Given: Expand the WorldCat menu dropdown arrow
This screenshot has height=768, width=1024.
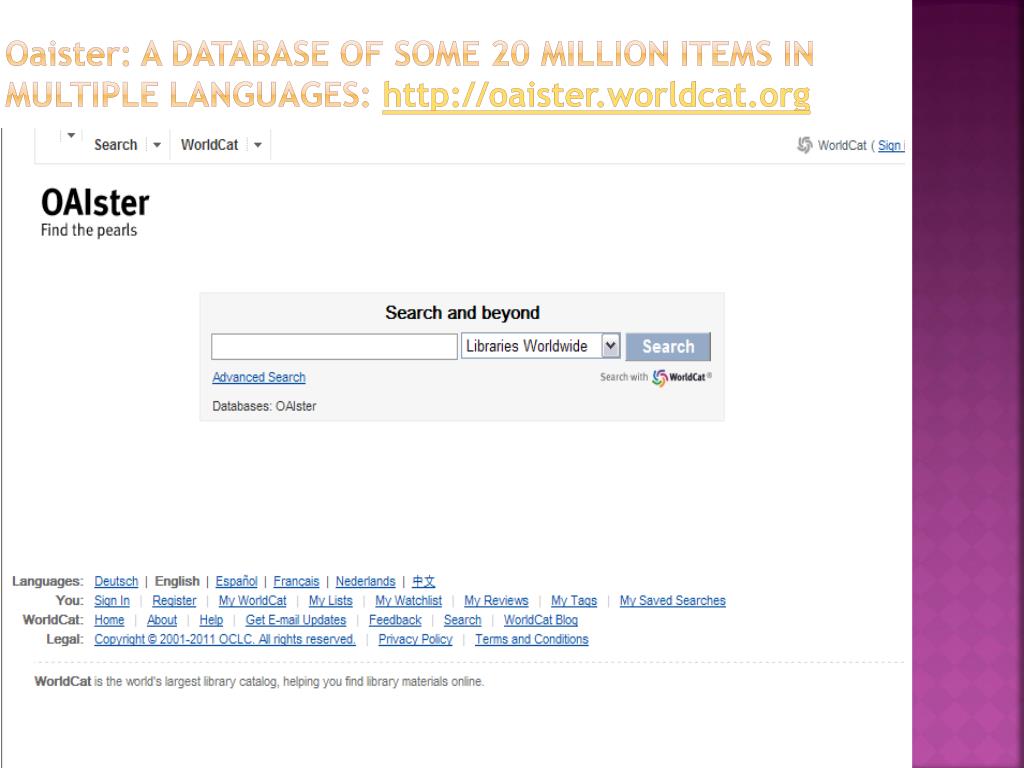Looking at the screenshot, I should pyautogui.click(x=258, y=145).
